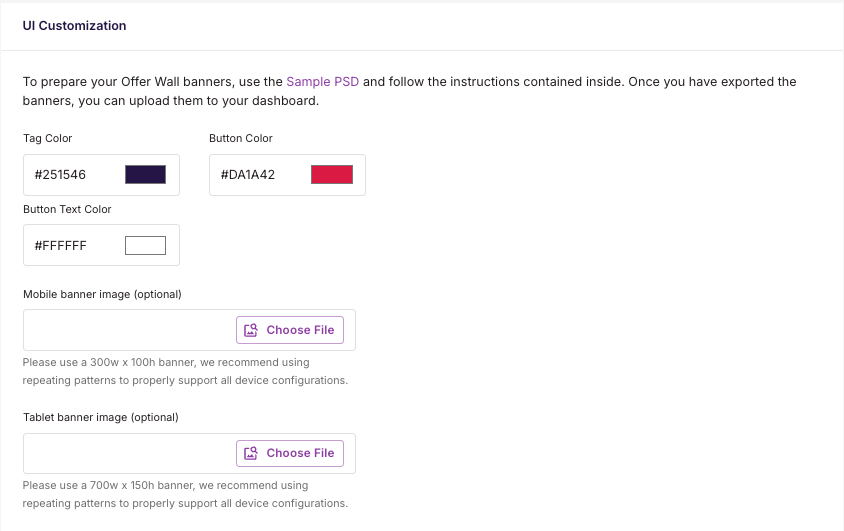Click the #DA1A42 Button Color hex field
The width and height of the screenshot is (844, 531).
[287, 175]
